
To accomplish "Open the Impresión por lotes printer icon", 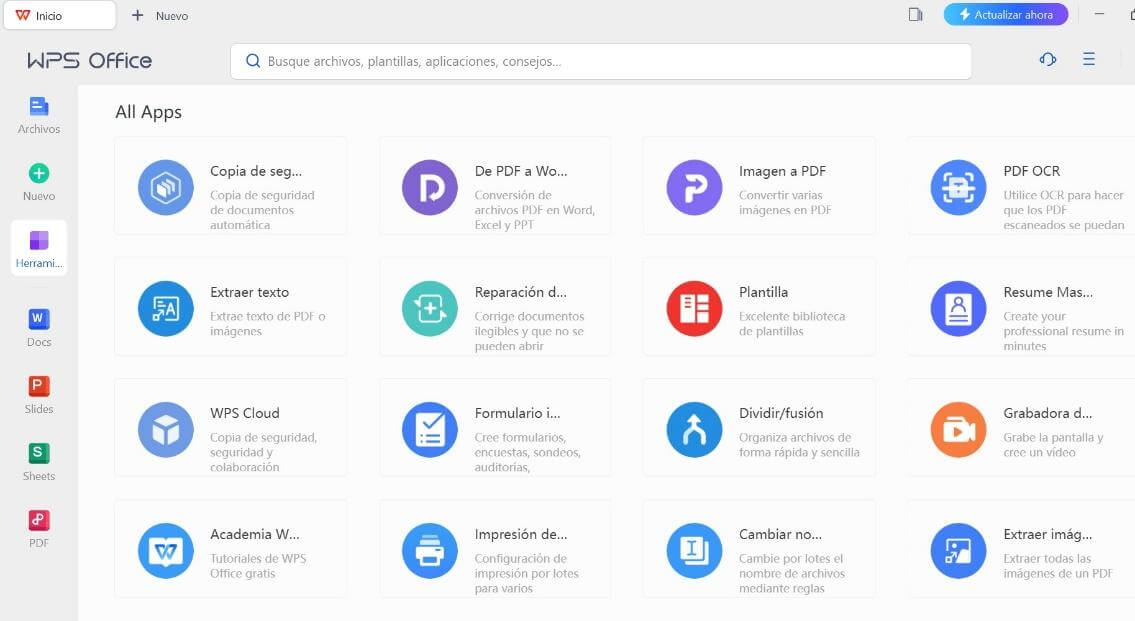I will 430,551.
